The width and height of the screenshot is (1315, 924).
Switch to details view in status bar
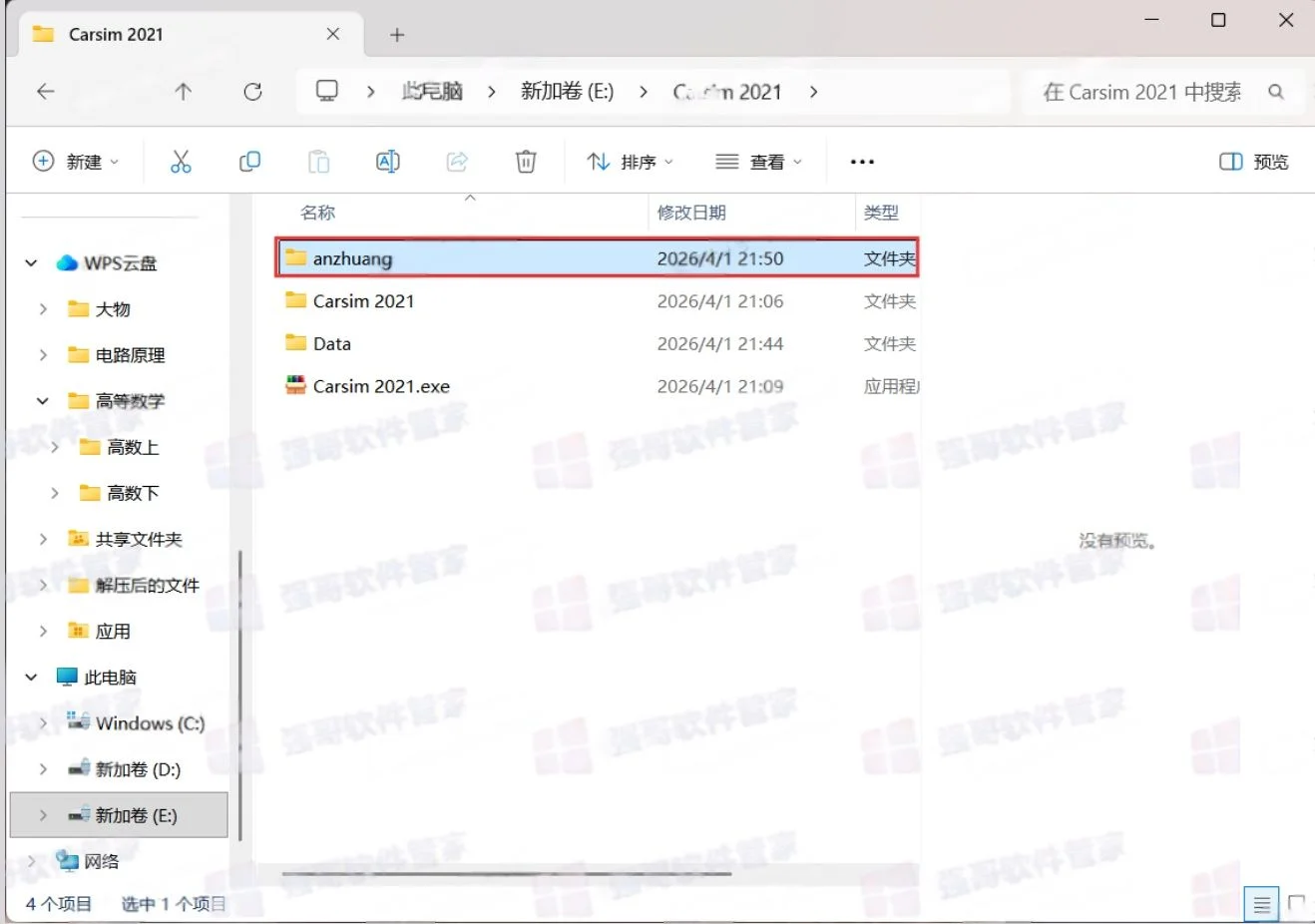(1262, 904)
